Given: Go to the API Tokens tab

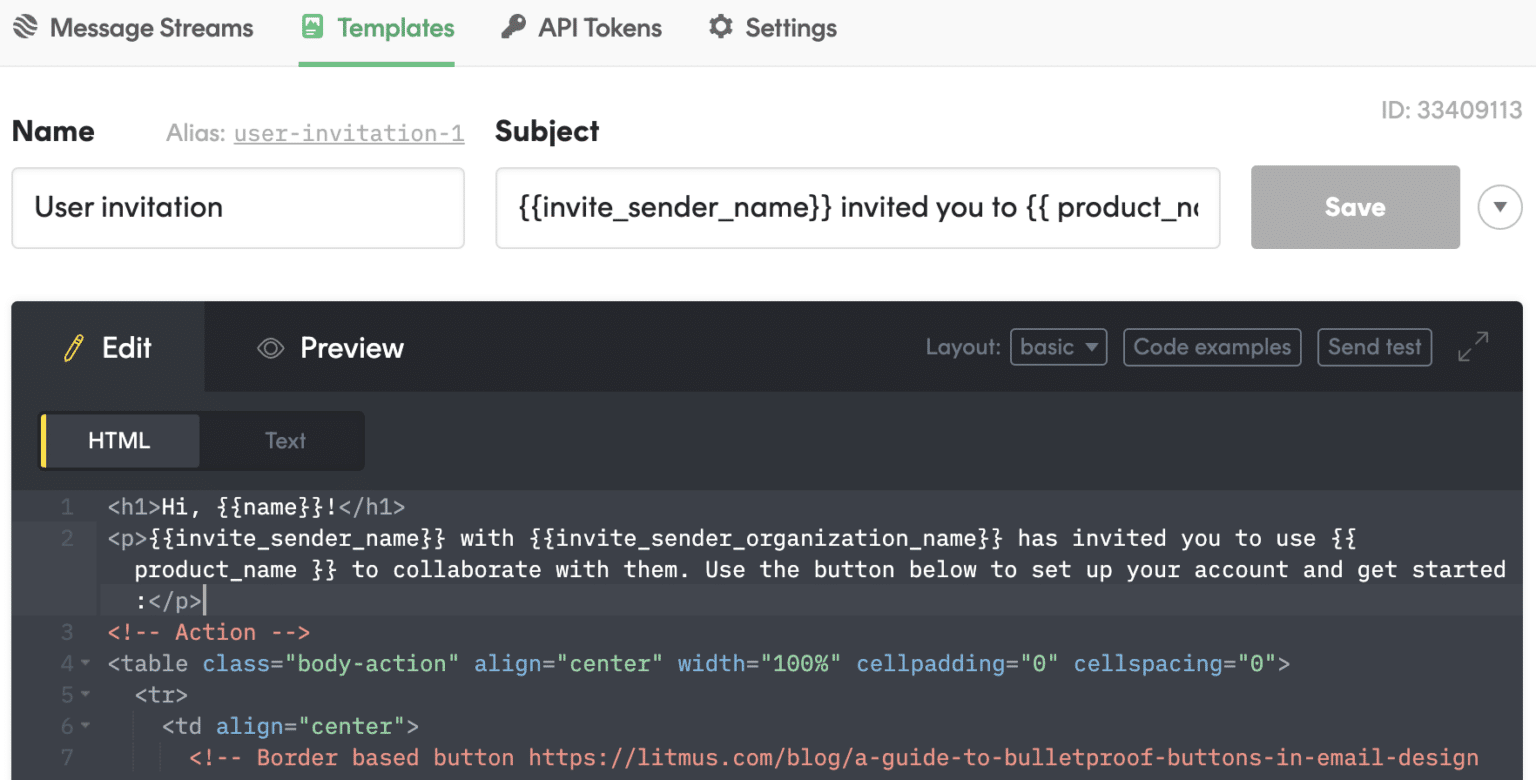Looking at the screenshot, I should [x=581, y=28].
